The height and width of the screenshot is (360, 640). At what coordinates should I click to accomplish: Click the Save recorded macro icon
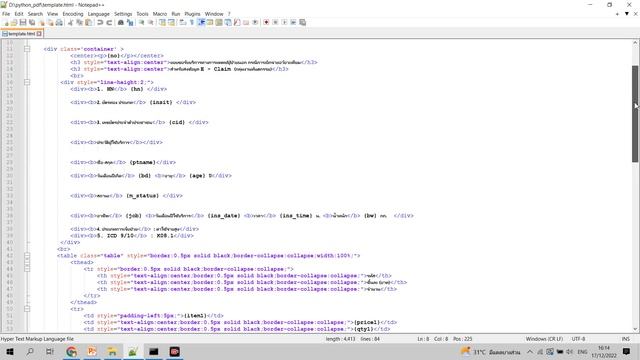(x=302, y=22)
